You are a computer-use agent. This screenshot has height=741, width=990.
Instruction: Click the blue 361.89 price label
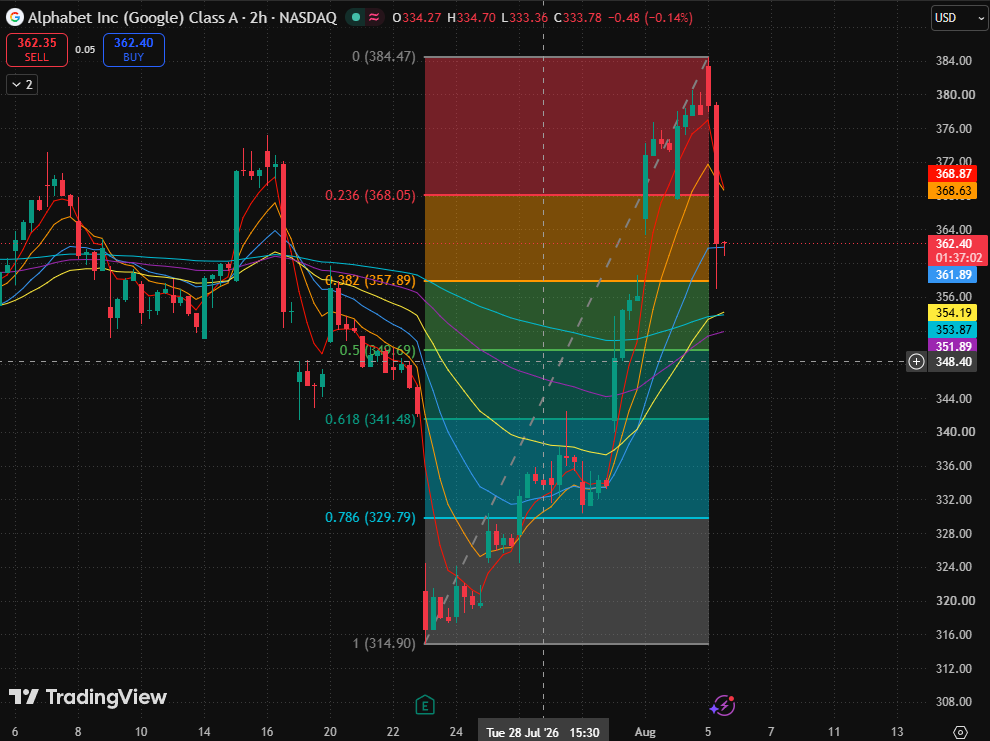(953, 275)
